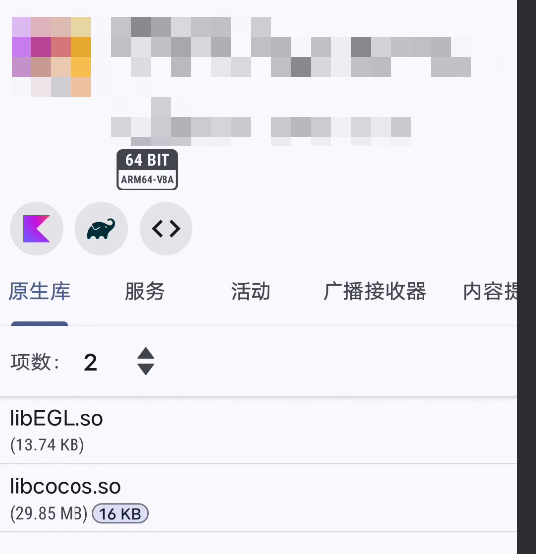Image resolution: width=536 pixels, height=554 pixels.
Task: Switch to the 服务 tab
Action: pyautogui.click(x=145, y=291)
